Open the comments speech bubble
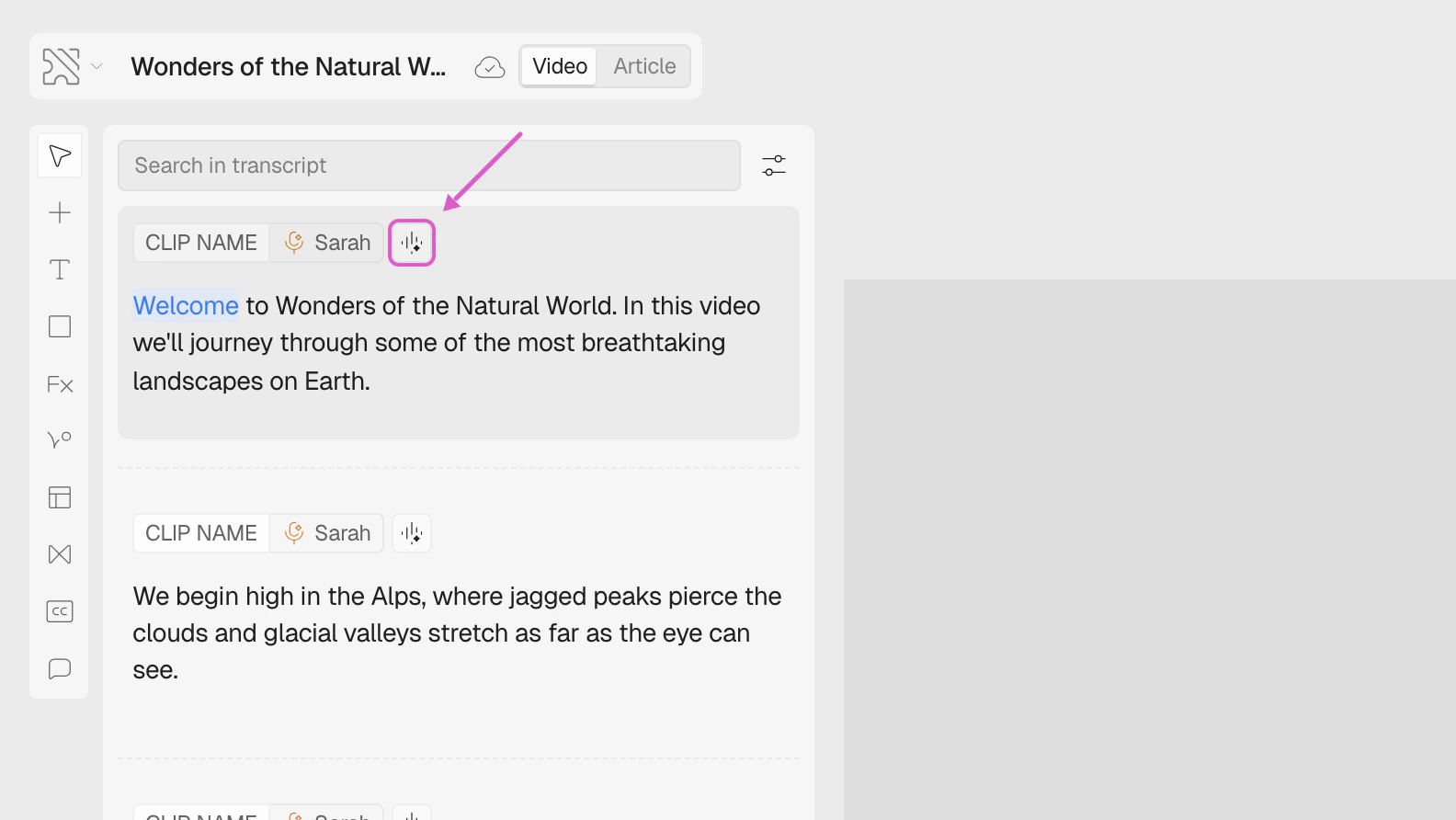The height and width of the screenshot is (820, 1456). [x=60, y=668]
